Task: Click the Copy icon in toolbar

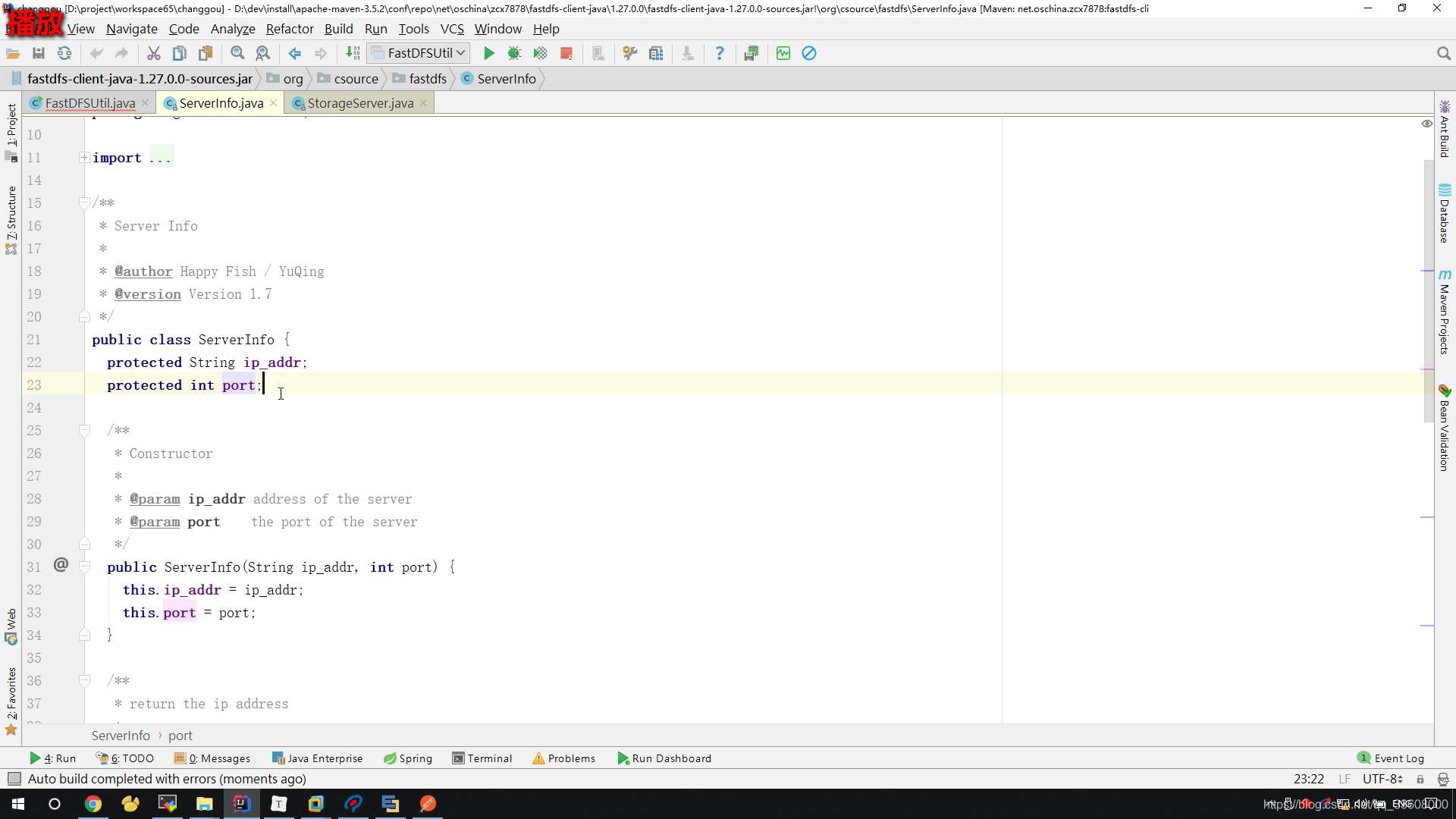Action: (180, 53)
